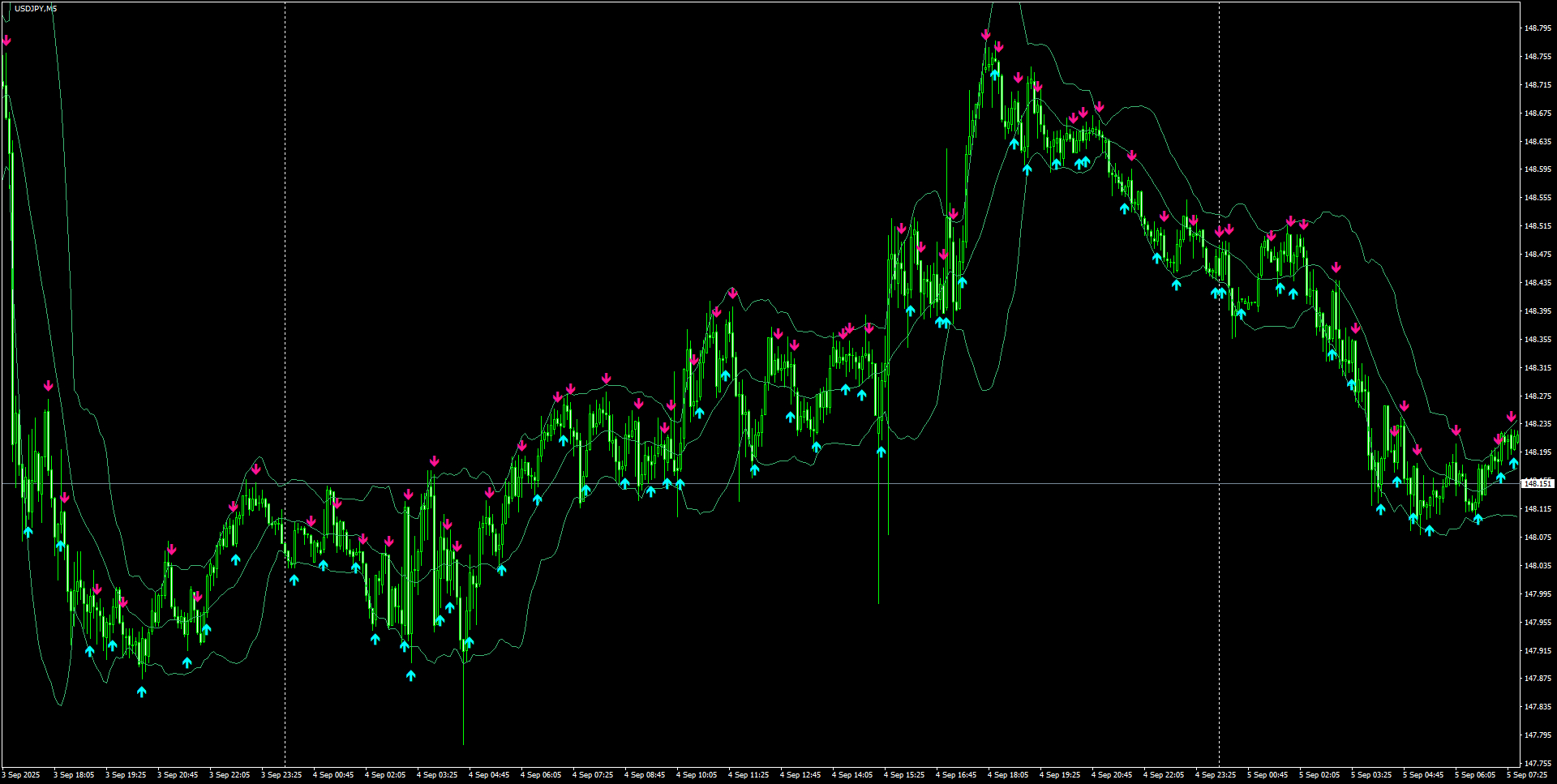Select the magenta down arrow above the 4 Sep 15:25 spike
1557x784 pixels.
pos(900,227)
